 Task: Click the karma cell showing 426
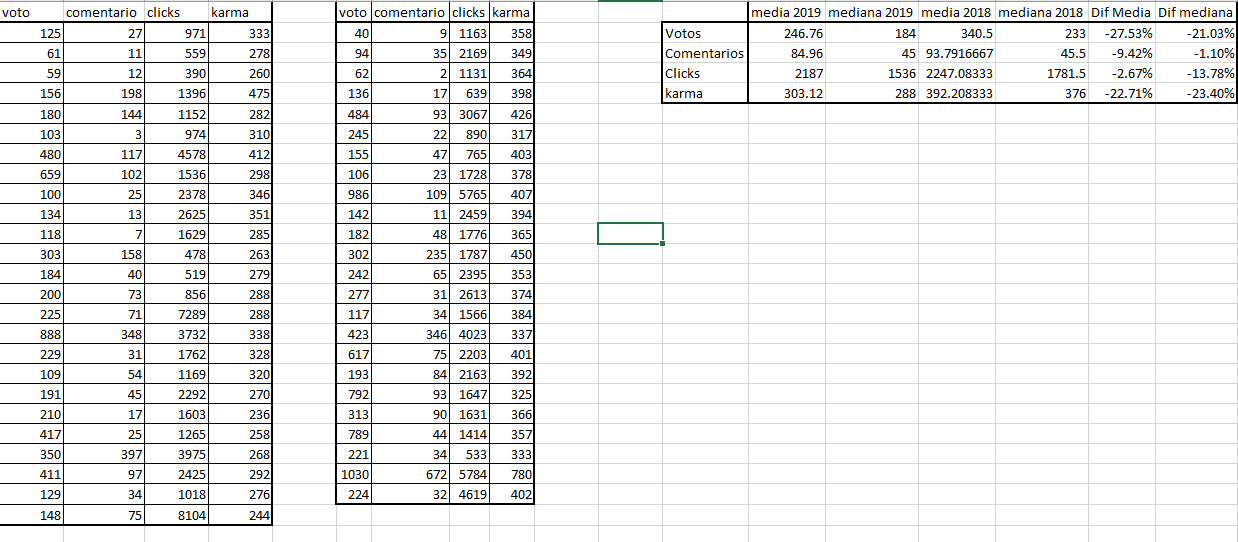512,114
